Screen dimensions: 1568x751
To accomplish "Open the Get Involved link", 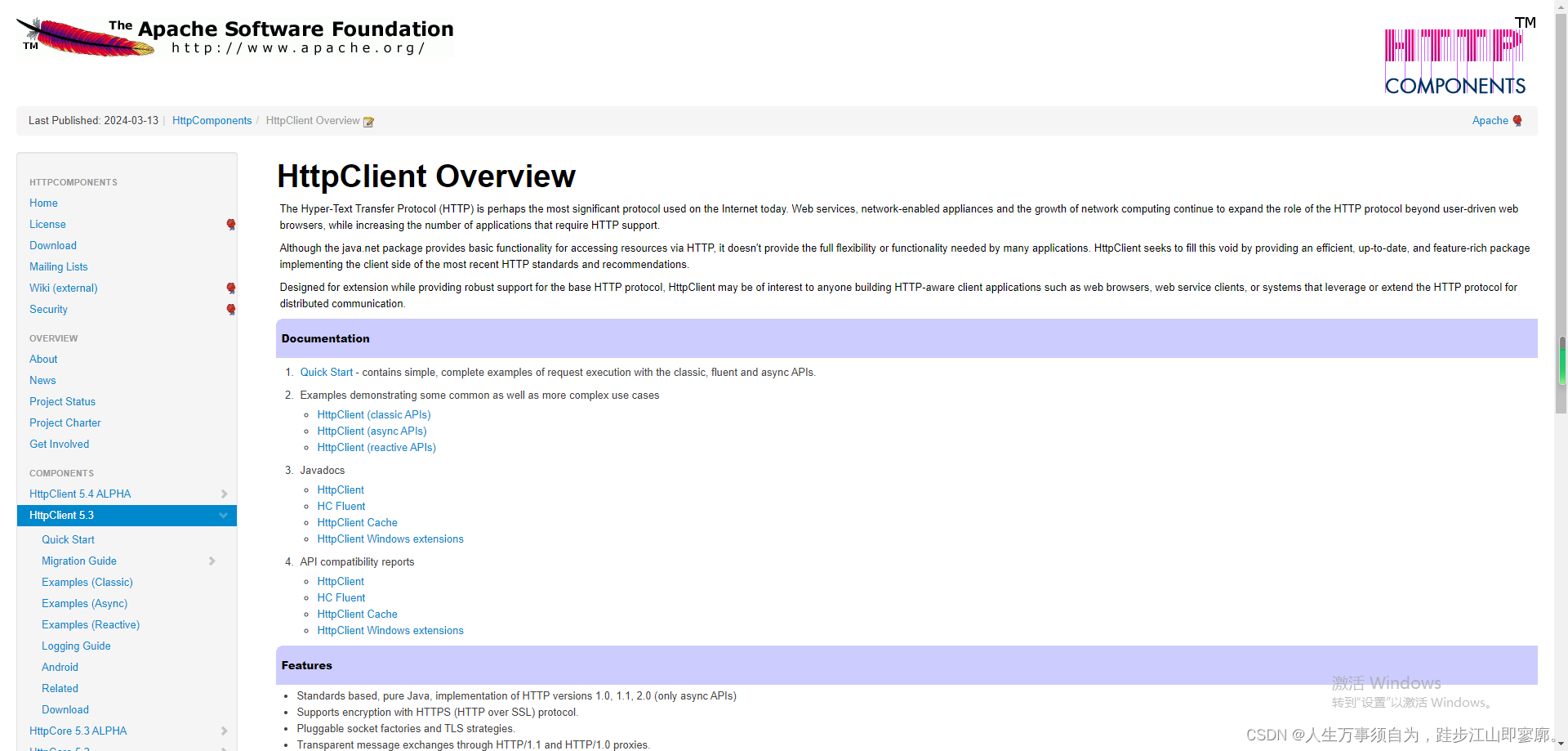I will point(60,445).
